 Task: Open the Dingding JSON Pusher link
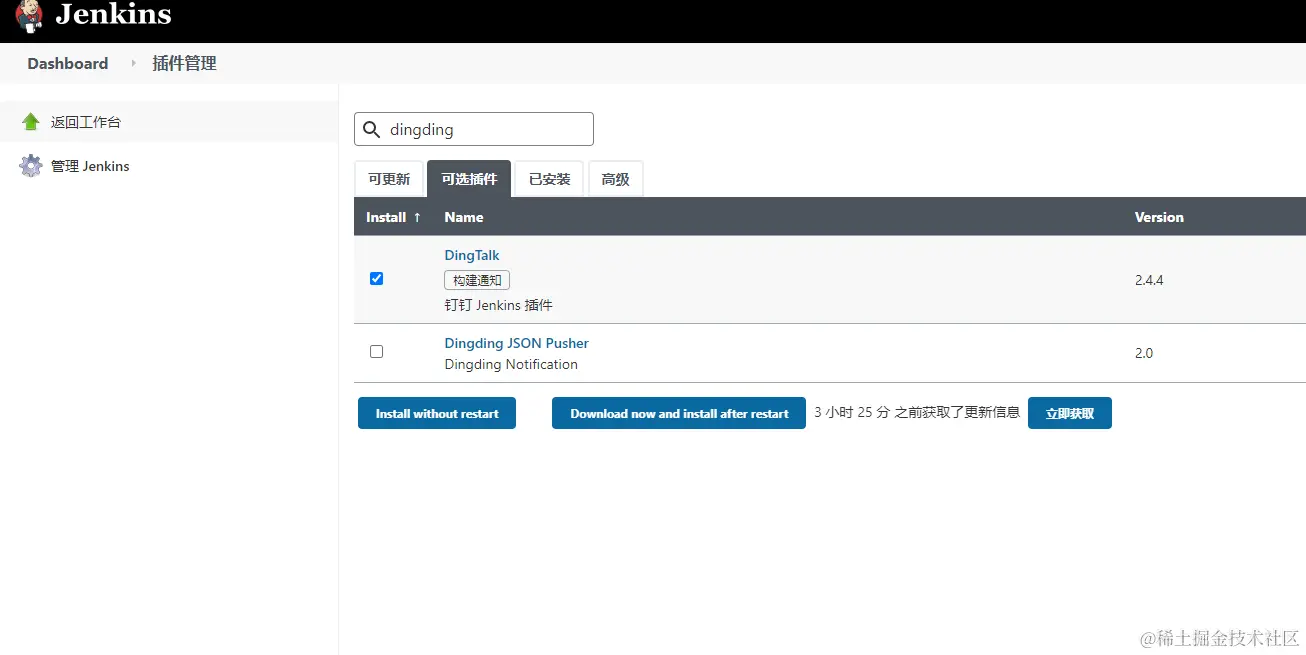point(517,343)
